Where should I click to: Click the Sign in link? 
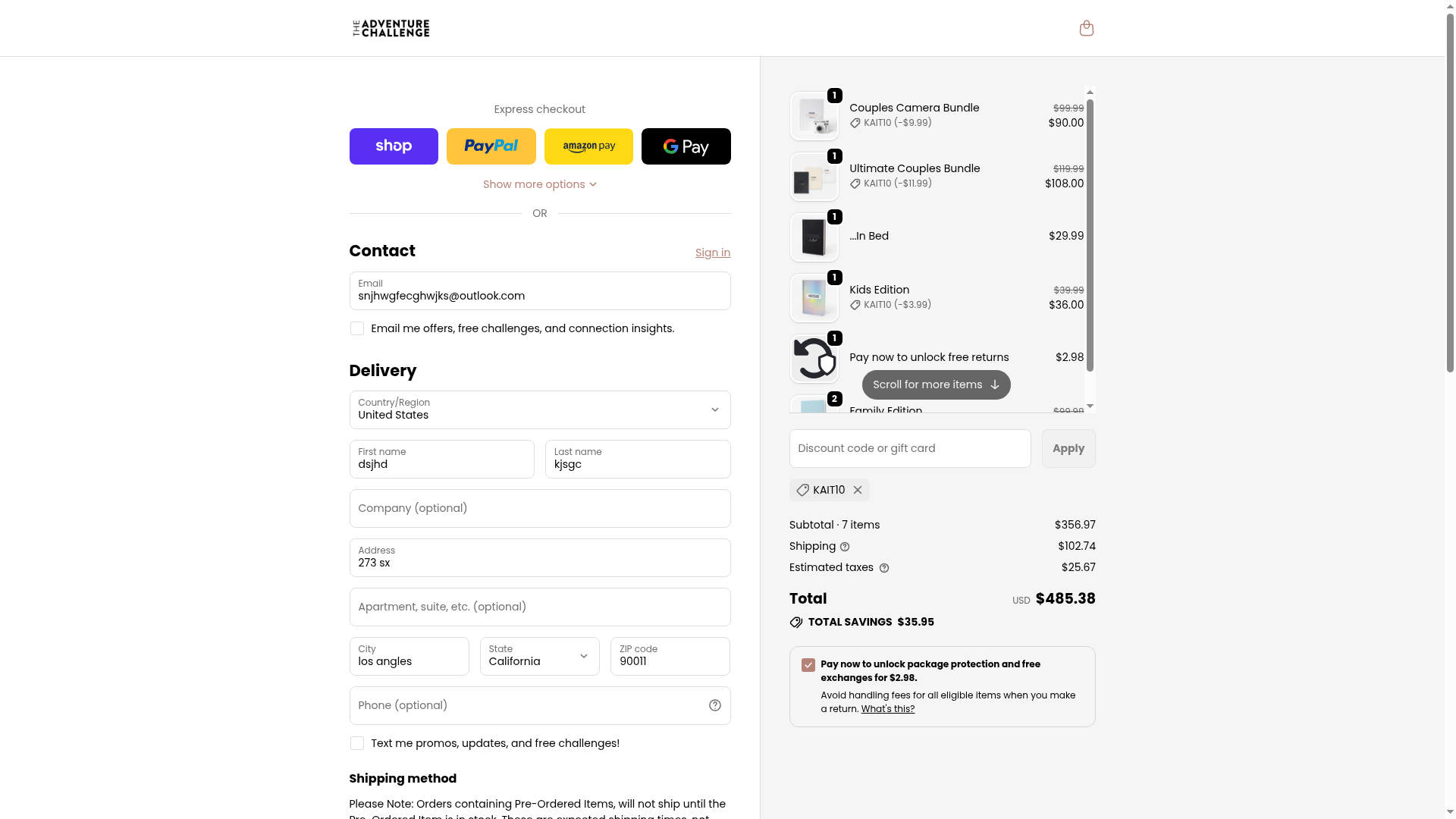(712, 253)
